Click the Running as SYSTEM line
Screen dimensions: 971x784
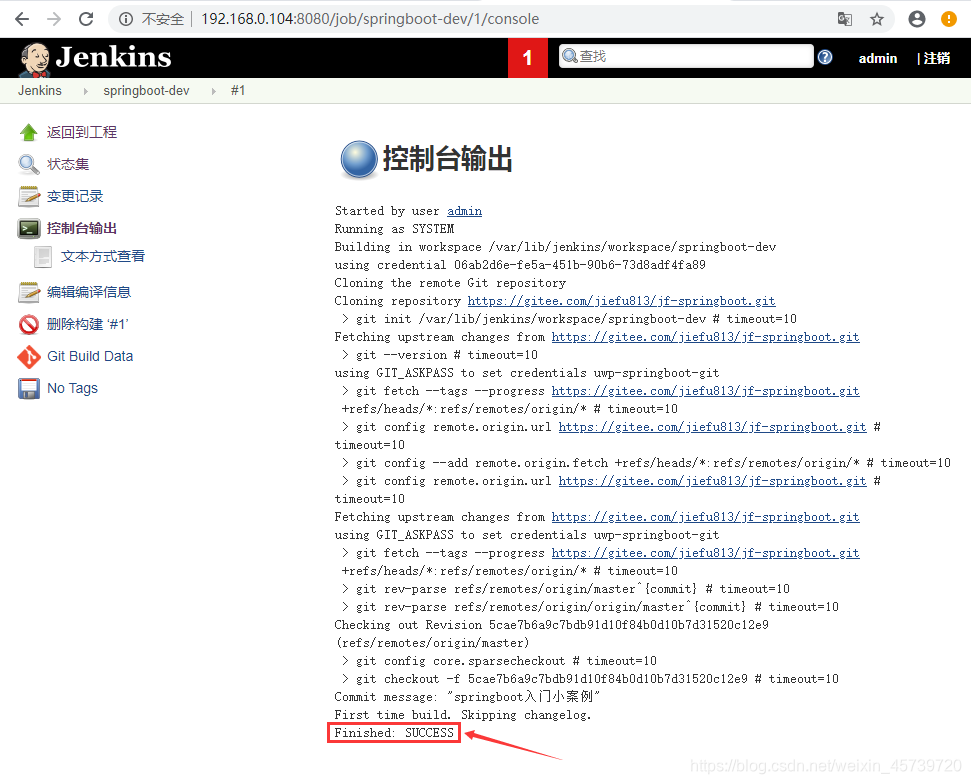(394, 229)
